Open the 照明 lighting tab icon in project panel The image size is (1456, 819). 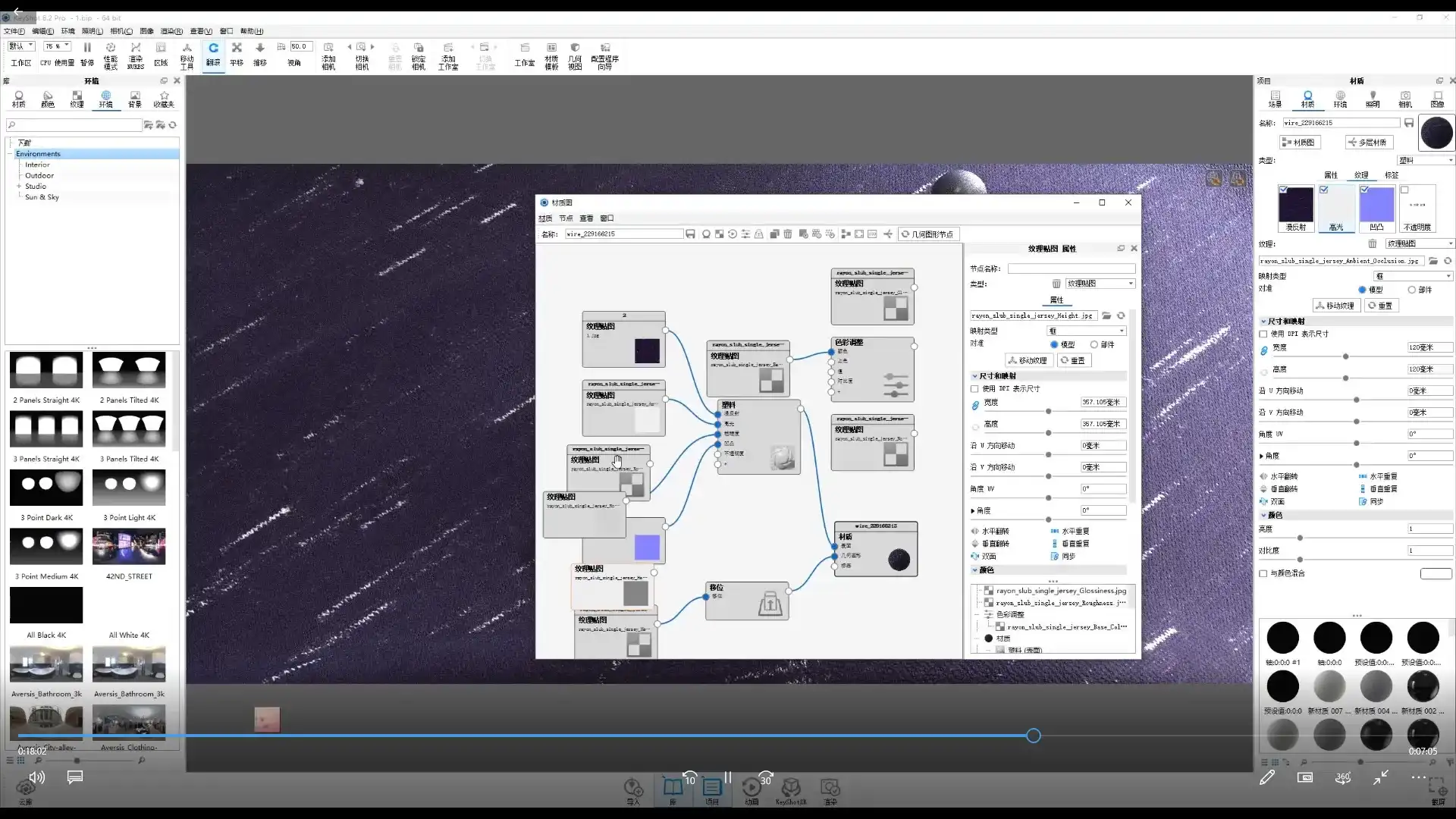(1373, 99)
